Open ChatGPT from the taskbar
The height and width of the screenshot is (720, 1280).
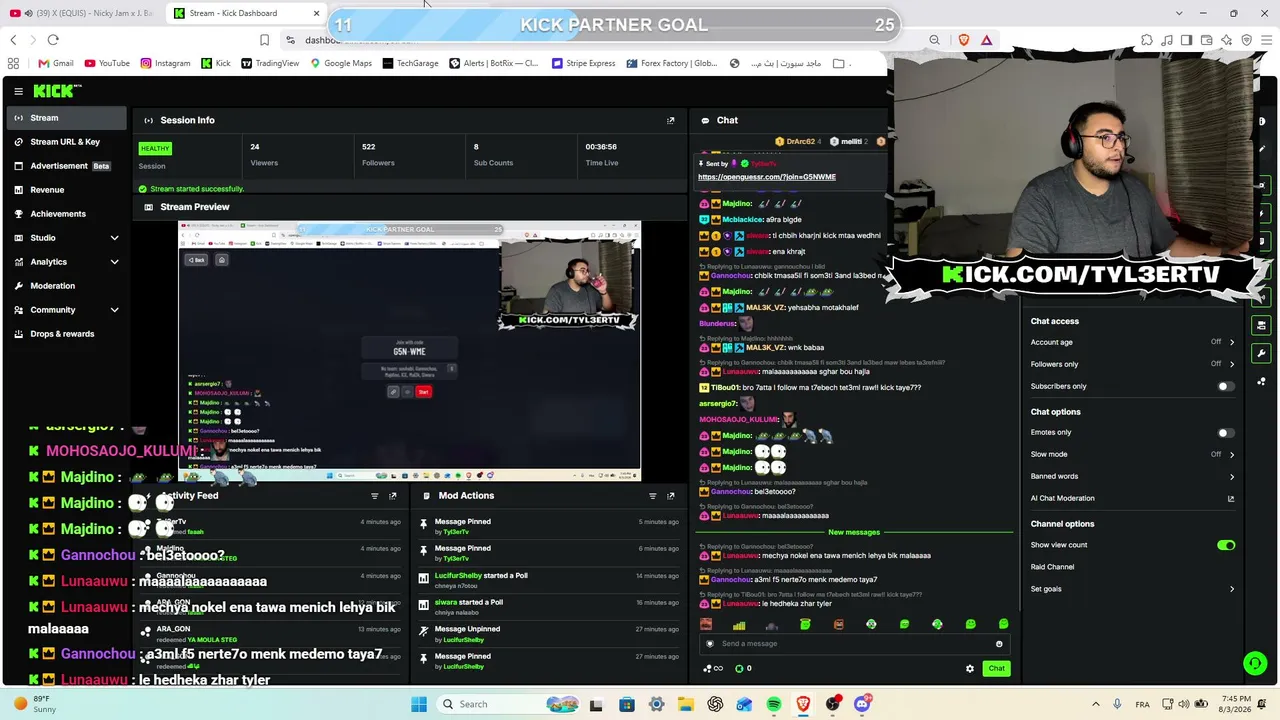point(715,704)
